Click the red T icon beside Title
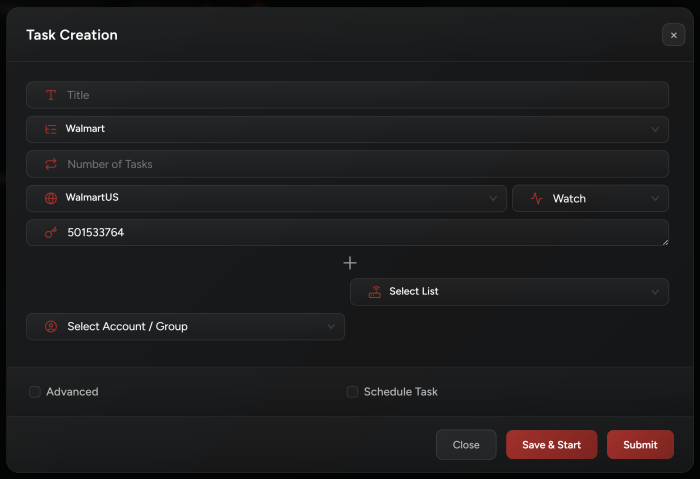This screenshot has height=479, width=700. click(51, 95)
